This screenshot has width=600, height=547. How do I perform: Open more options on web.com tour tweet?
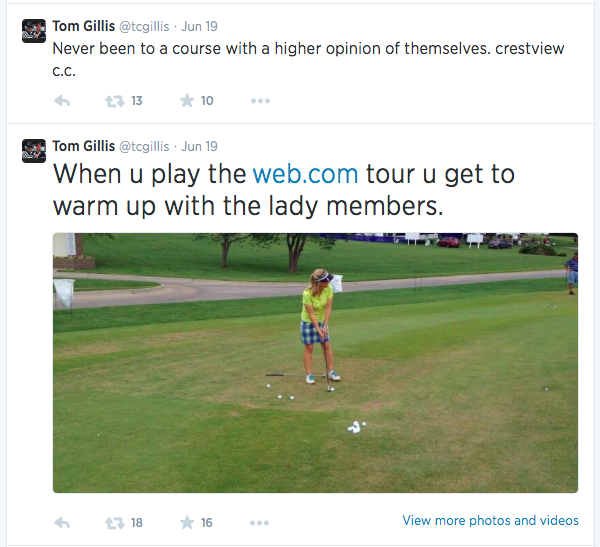click(260, 522)
